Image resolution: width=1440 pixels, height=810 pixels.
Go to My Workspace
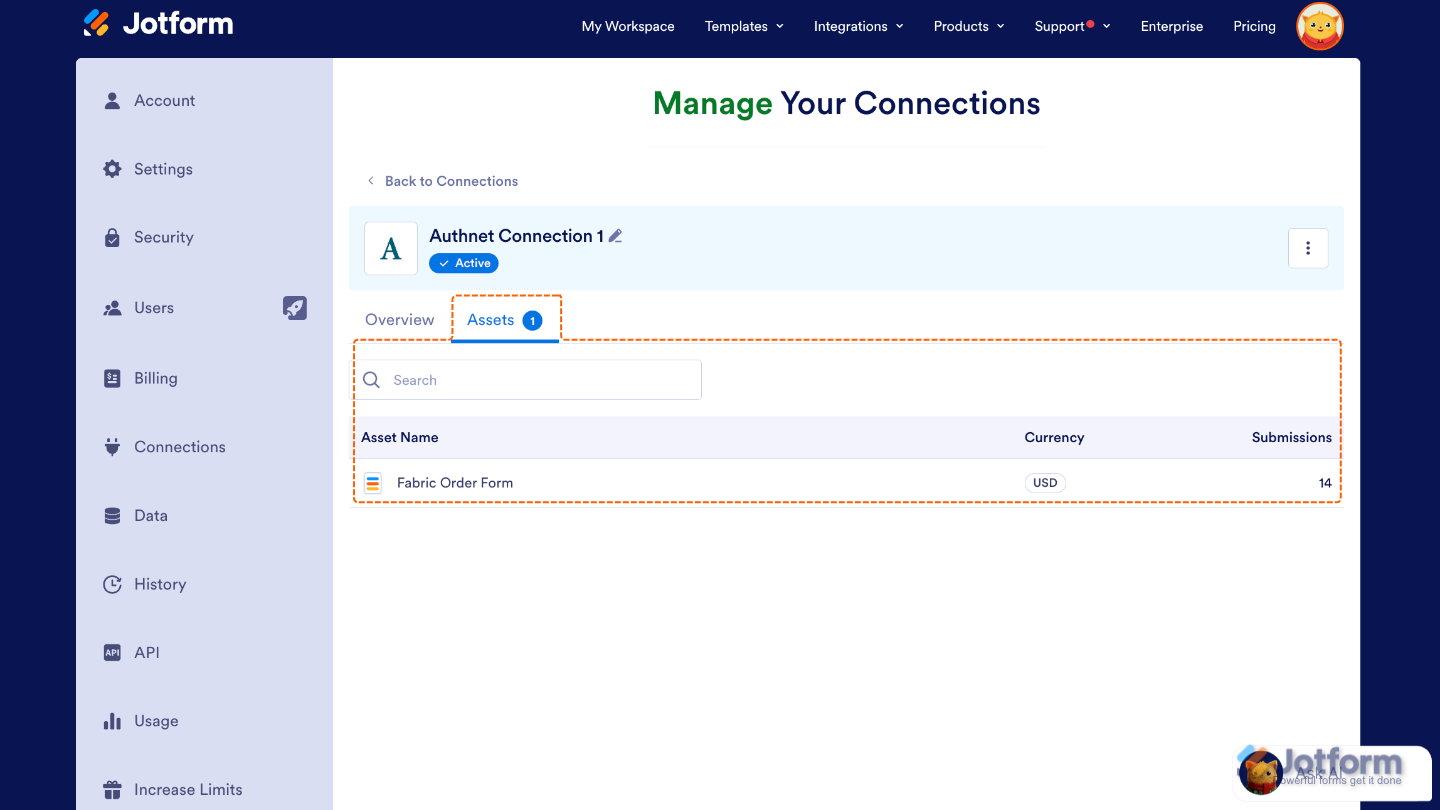click(628, 26)
